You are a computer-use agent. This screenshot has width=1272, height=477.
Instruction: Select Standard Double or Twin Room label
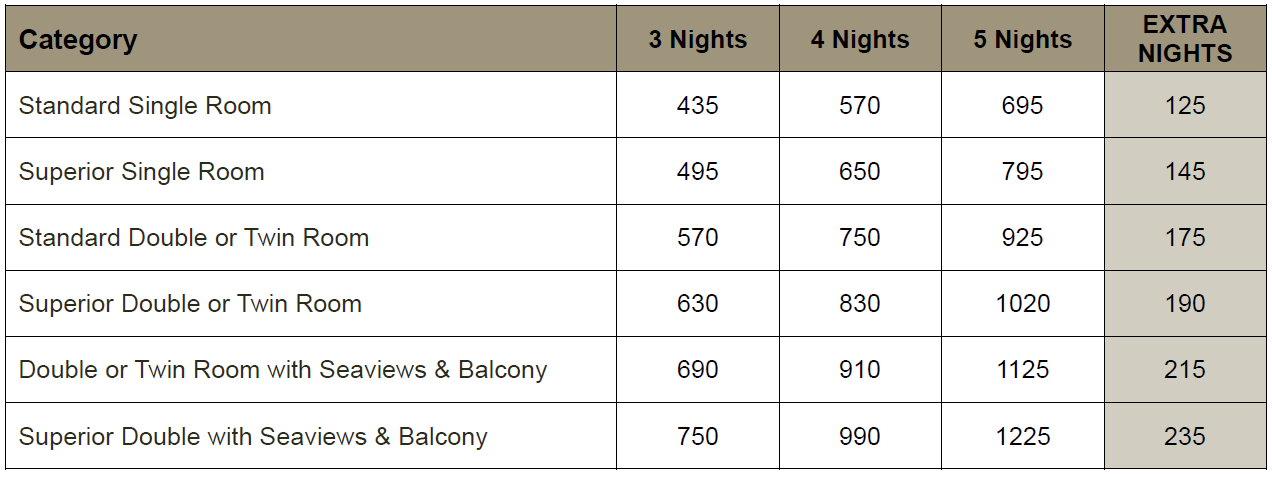click(x=194, y=238)
